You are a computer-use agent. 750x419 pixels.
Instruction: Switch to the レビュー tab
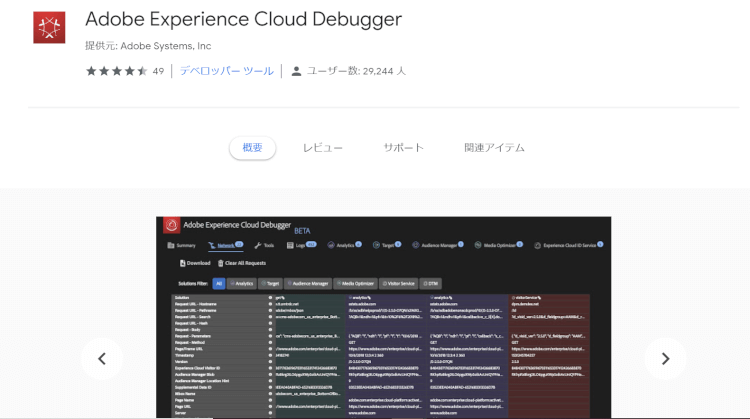pos(322,148)
